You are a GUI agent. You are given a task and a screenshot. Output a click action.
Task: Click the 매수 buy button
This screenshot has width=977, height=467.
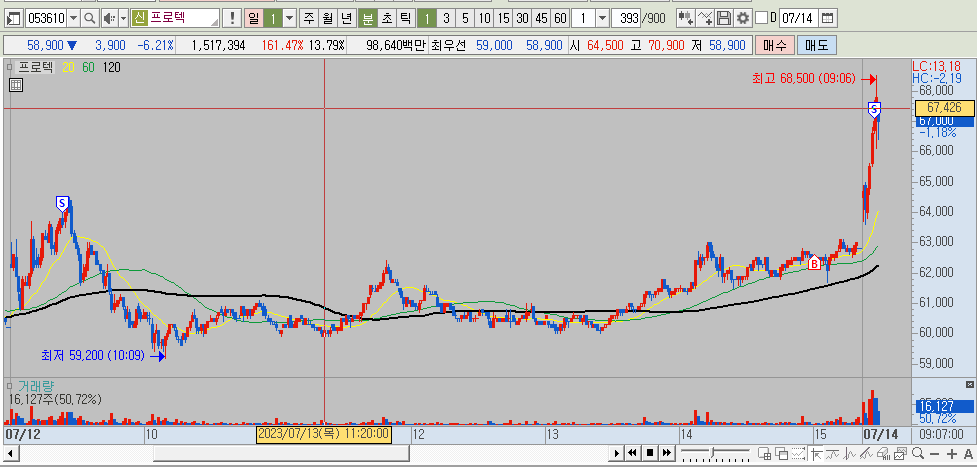click(774, 46)
